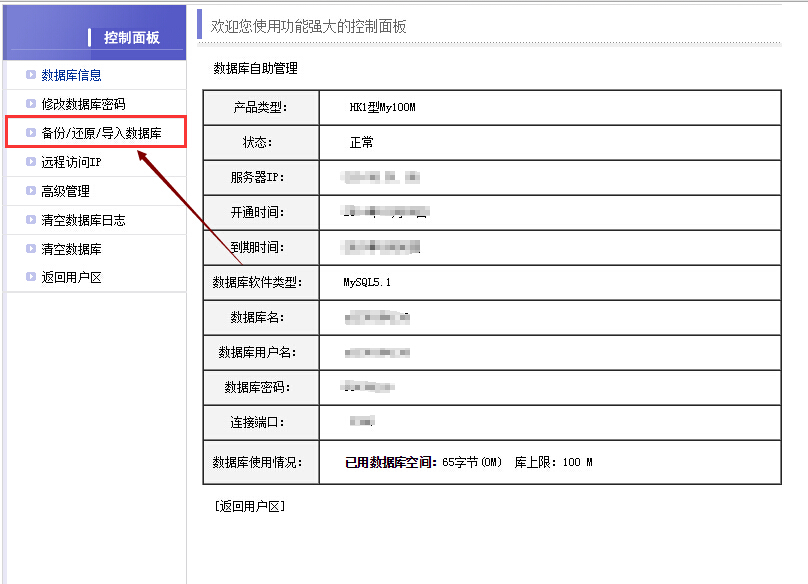Click the 已用数据库空间 bold text
808x584 pixels.
point(391,462)
